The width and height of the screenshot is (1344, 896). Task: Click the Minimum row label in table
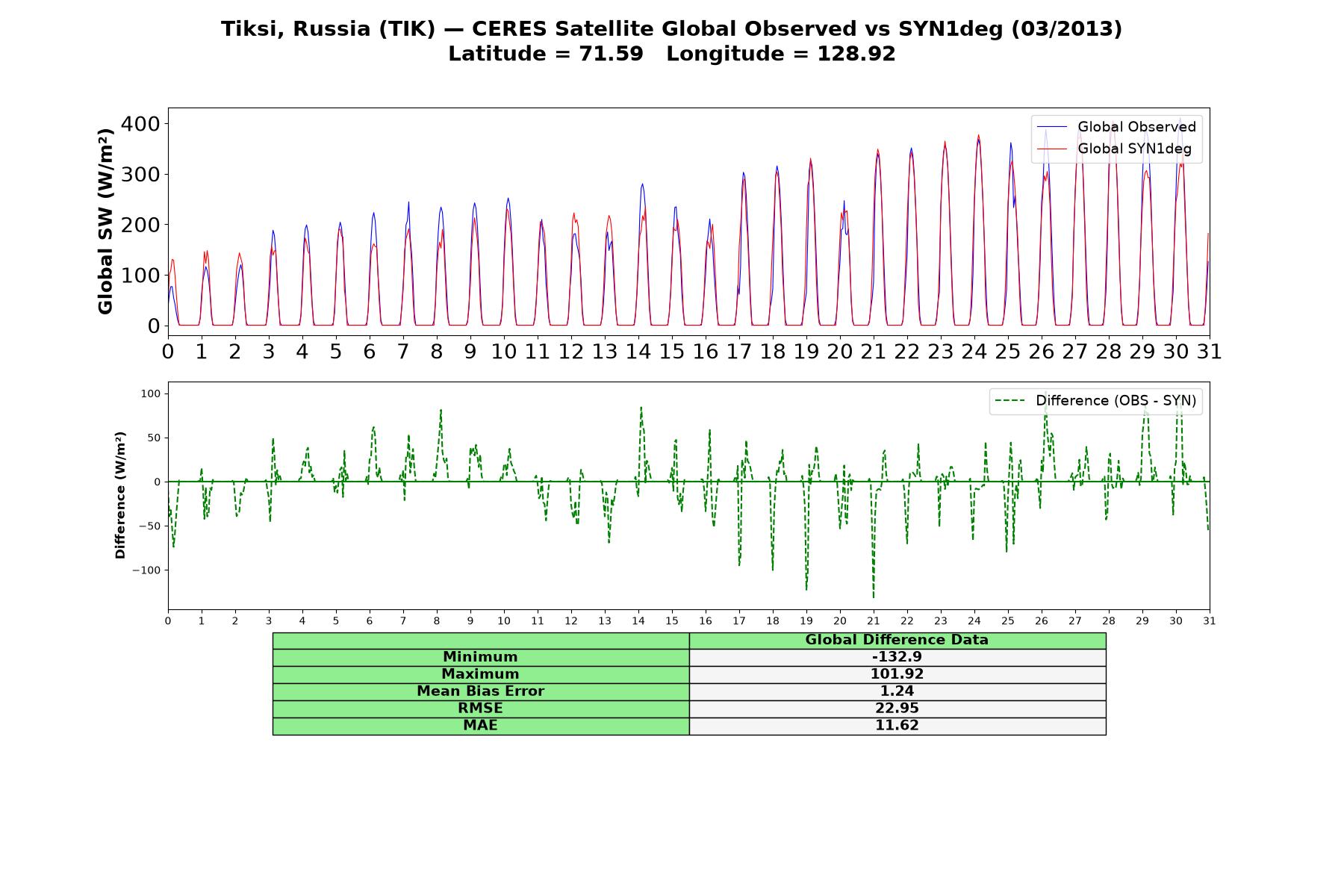click(x=480, y=657)
